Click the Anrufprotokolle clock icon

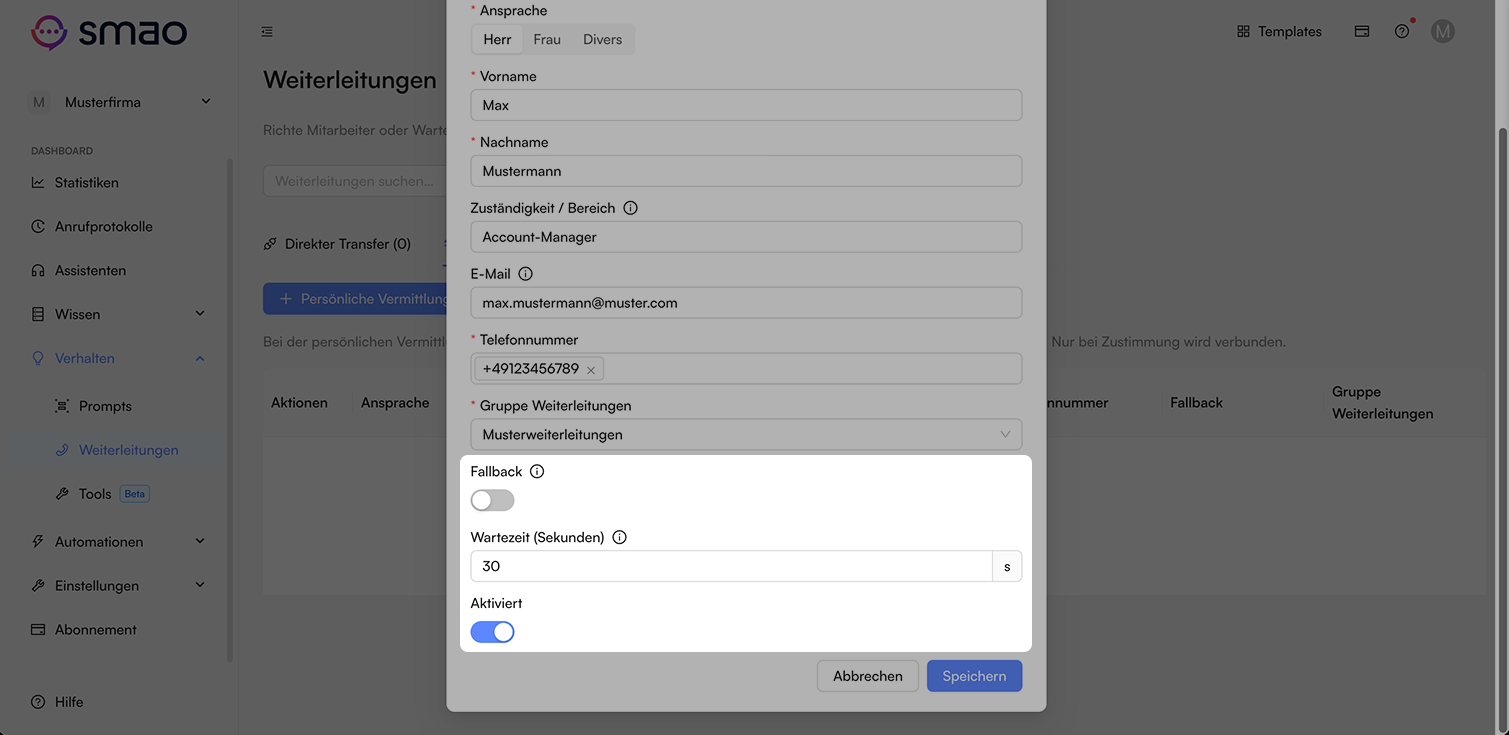click(x=38, y=227)
